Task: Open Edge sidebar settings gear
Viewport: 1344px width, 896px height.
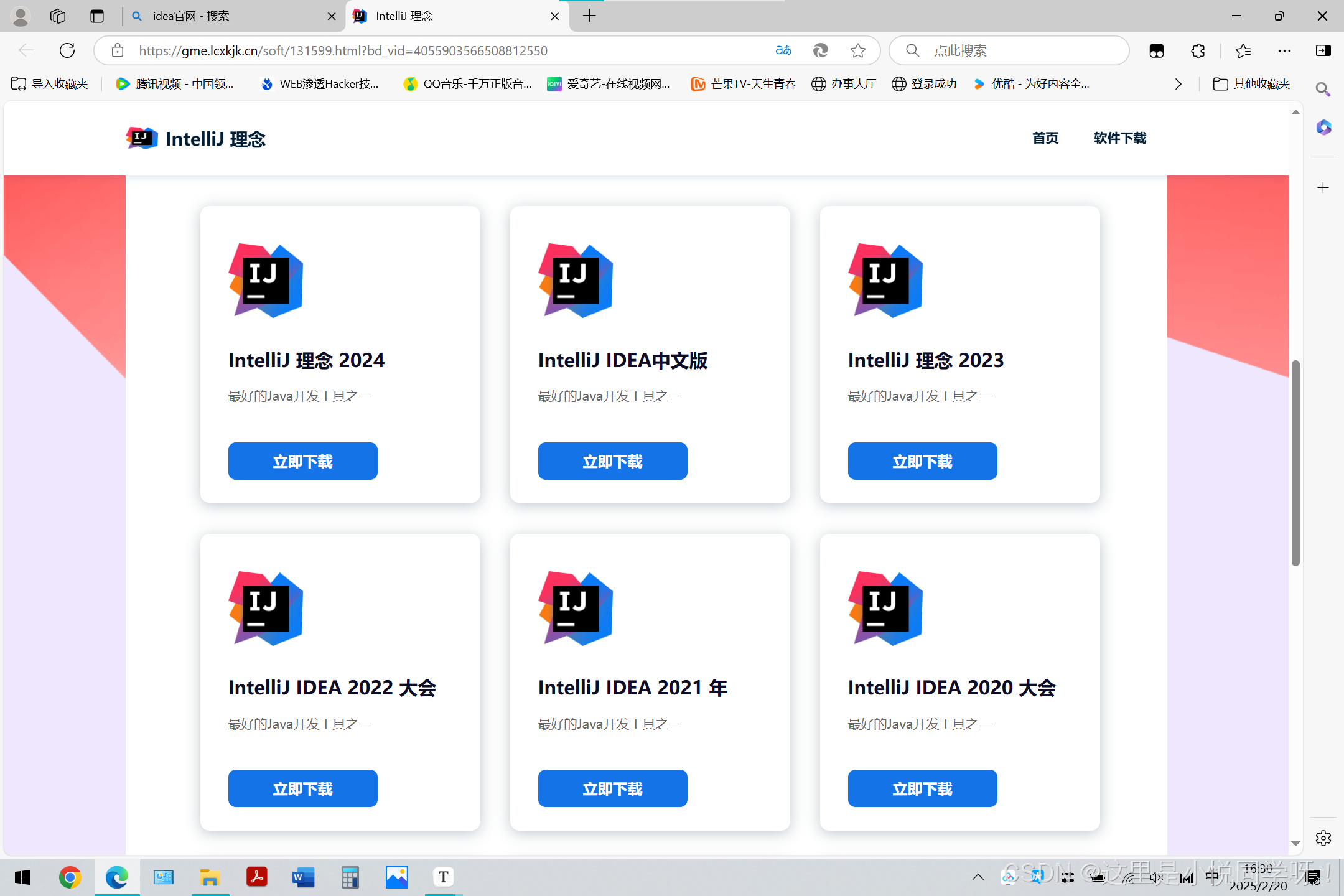Action: click(x=1323, y=838)
